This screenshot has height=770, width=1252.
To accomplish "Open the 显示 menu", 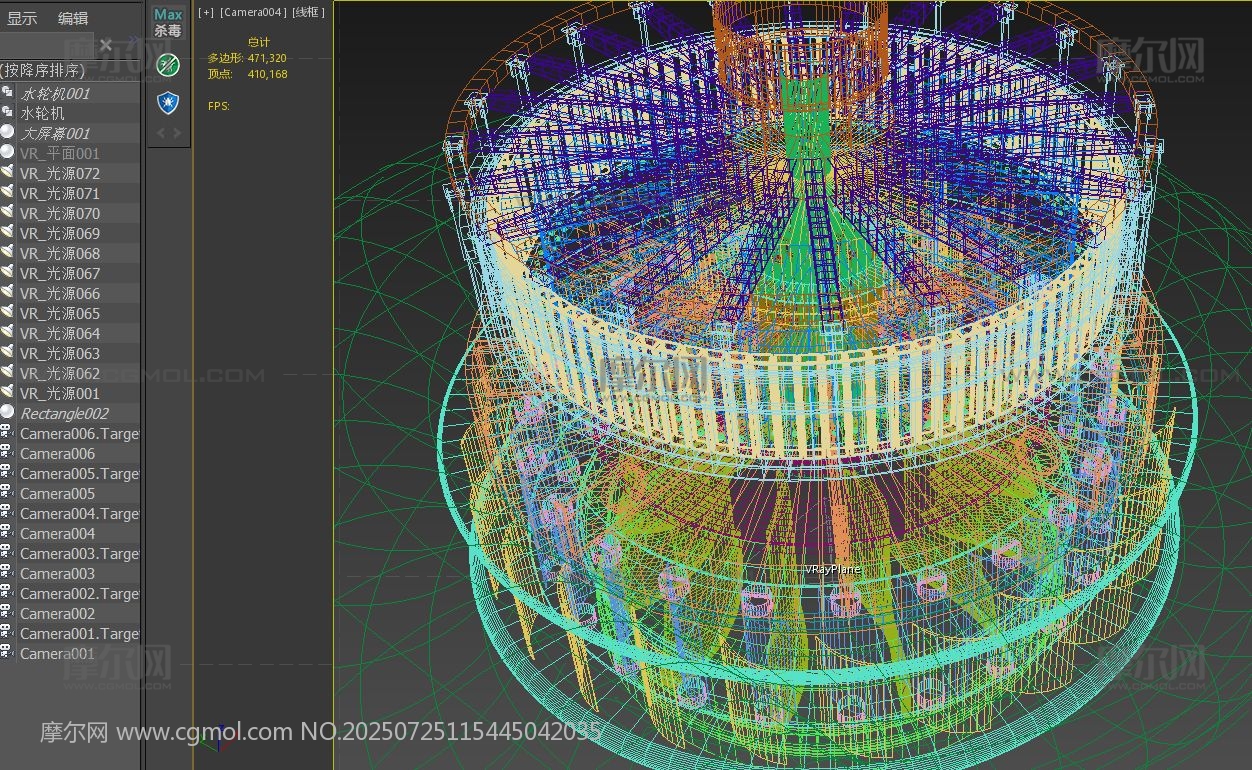I will 22,18.
